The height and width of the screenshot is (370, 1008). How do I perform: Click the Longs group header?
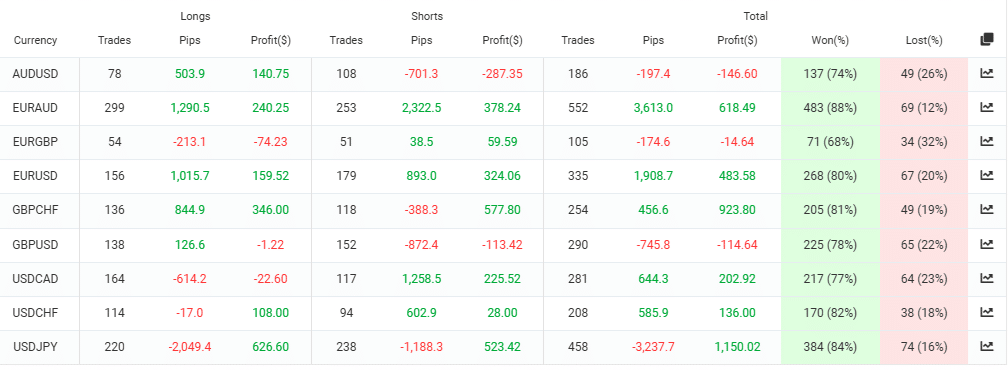[195, 16]
